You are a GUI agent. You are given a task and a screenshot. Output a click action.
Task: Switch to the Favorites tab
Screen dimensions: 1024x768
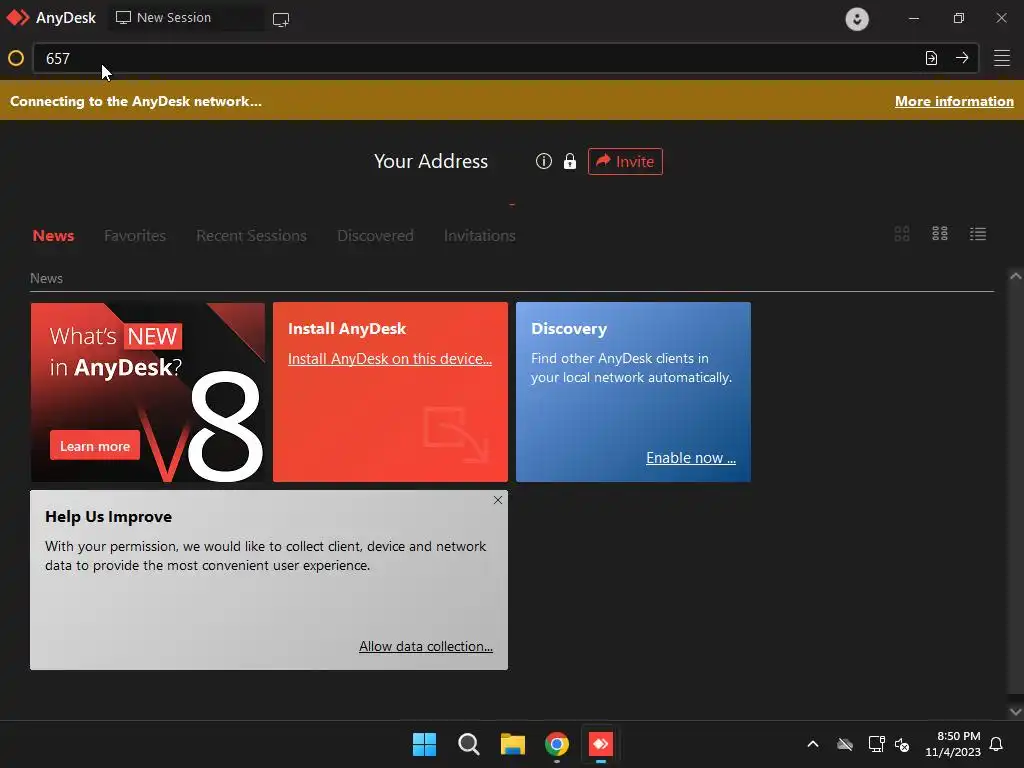tap(135, 236)
